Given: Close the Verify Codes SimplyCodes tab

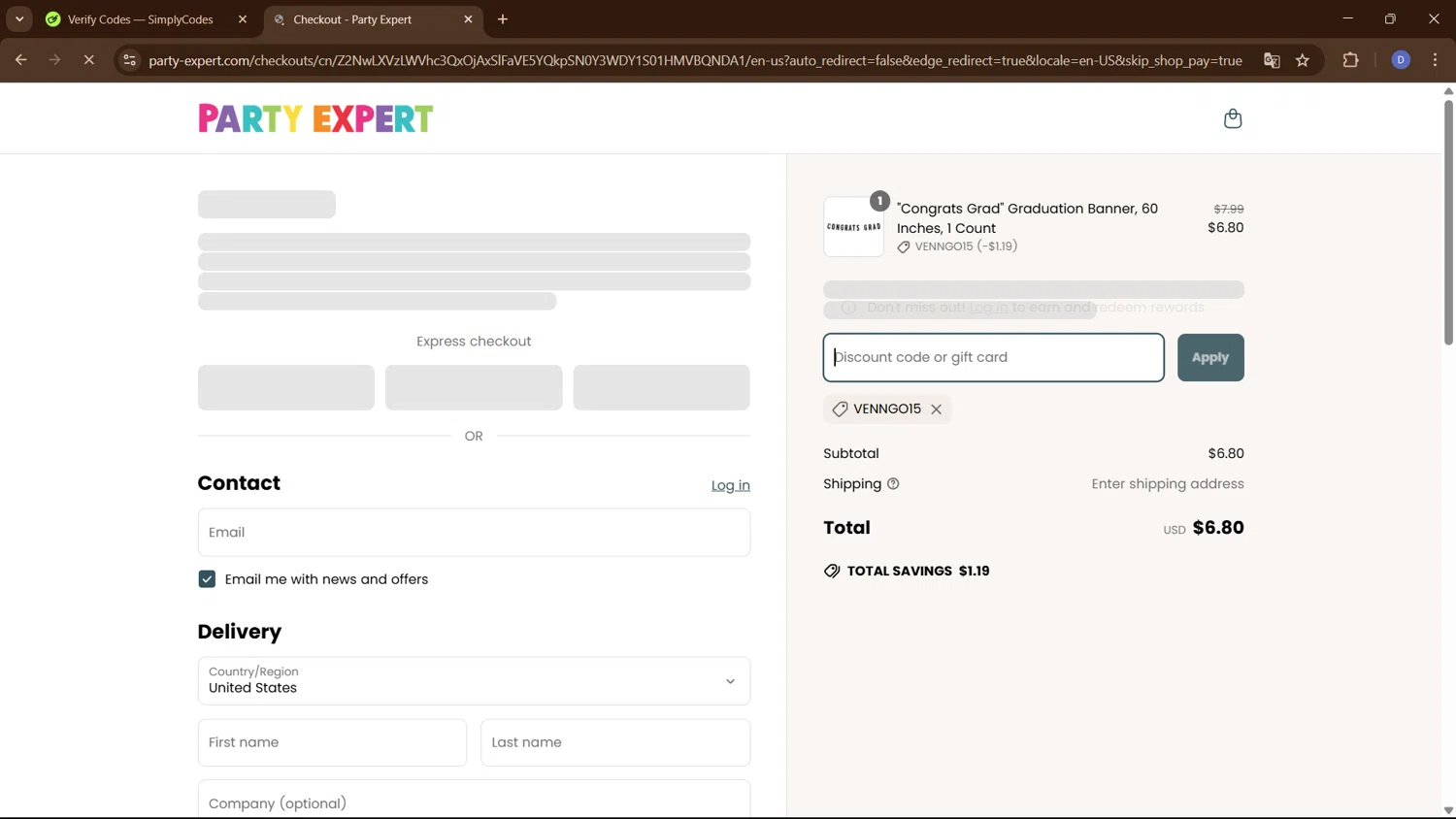Looking at the screenshot, I should (243, 19).
